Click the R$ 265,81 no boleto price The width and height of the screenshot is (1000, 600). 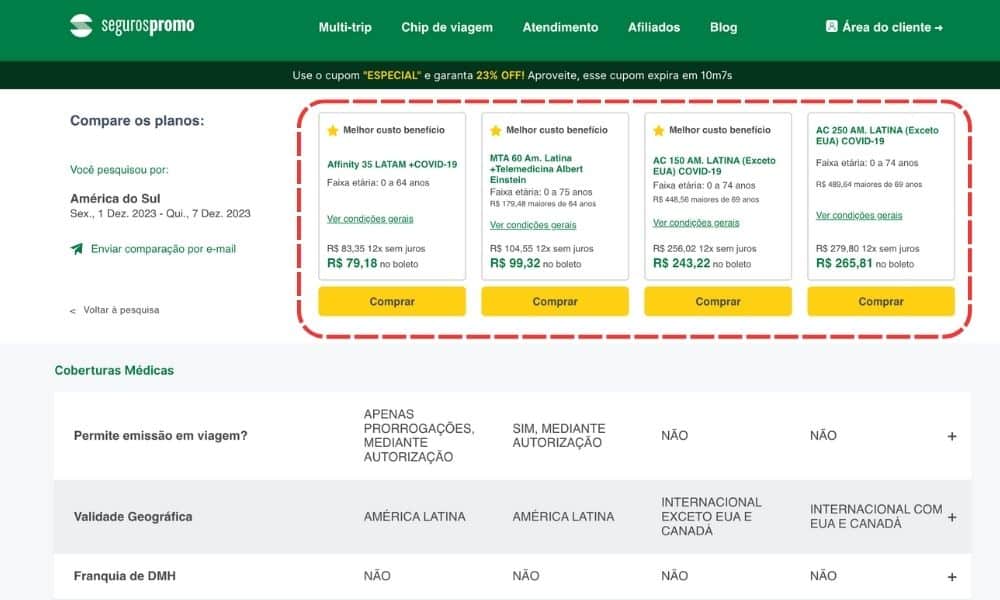pos(865,263)
